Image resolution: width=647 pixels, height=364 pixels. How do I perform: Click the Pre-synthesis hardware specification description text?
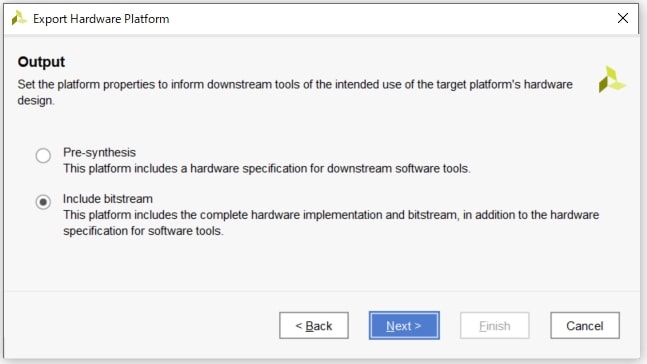[267, 168]
